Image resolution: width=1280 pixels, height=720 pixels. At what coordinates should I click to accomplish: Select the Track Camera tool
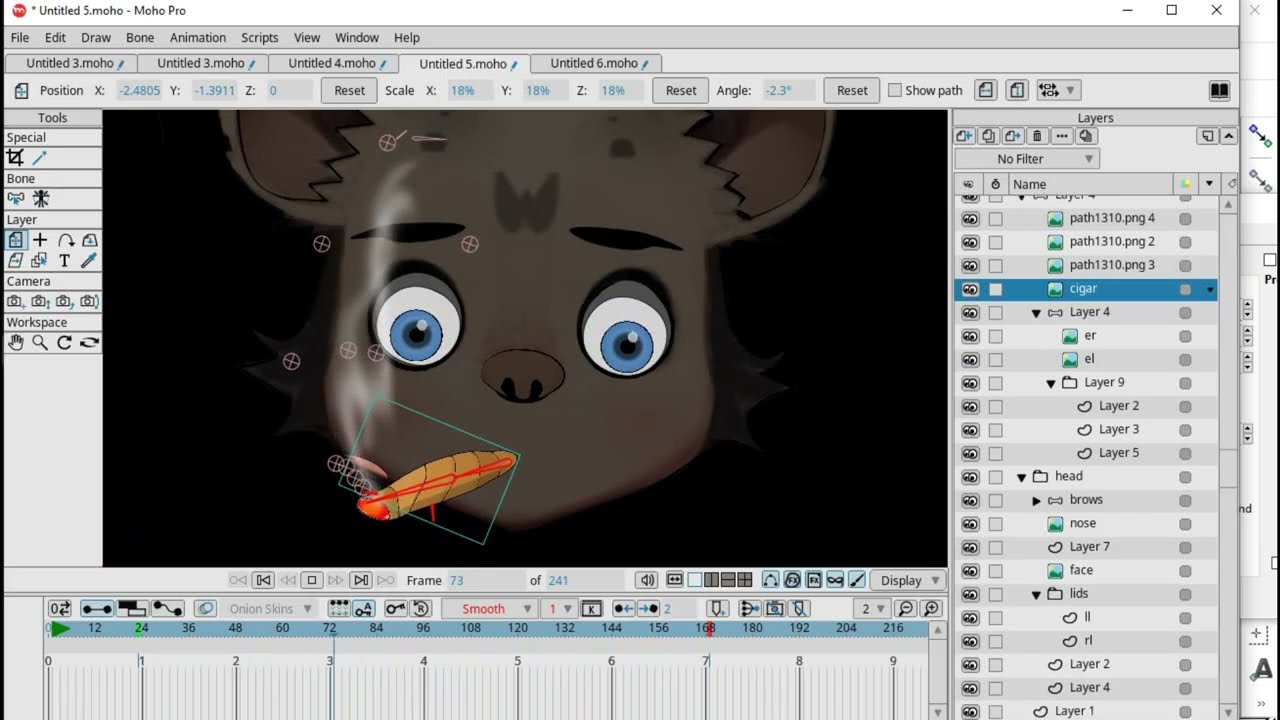16,302
